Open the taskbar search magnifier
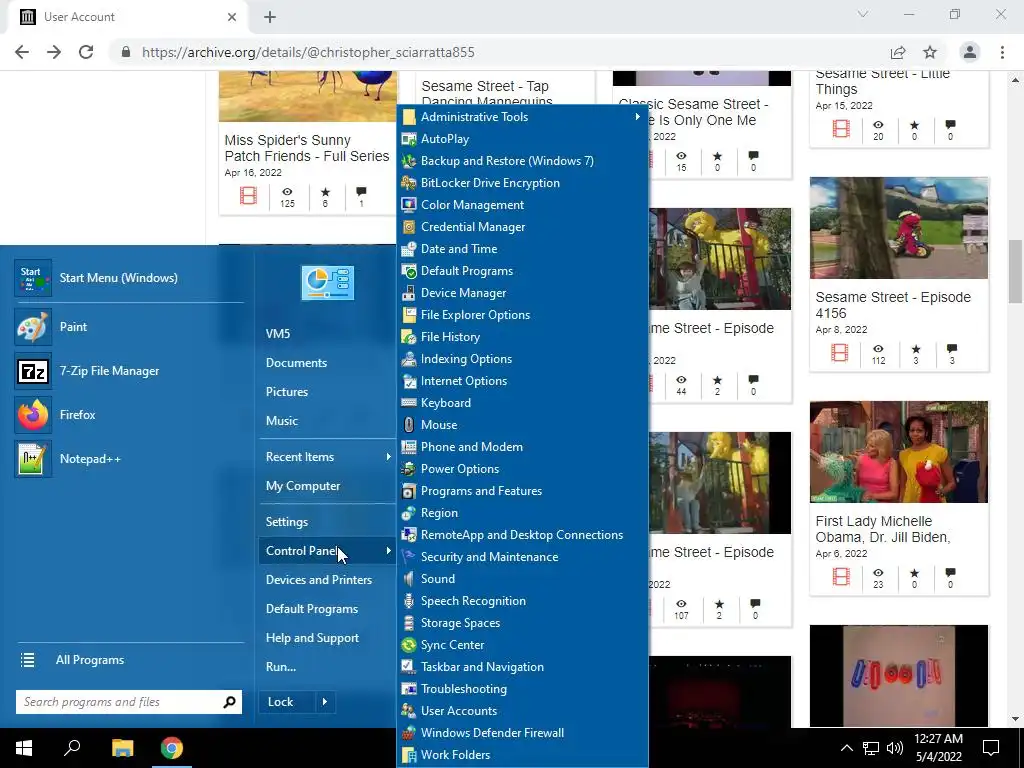 coord(72,748)
